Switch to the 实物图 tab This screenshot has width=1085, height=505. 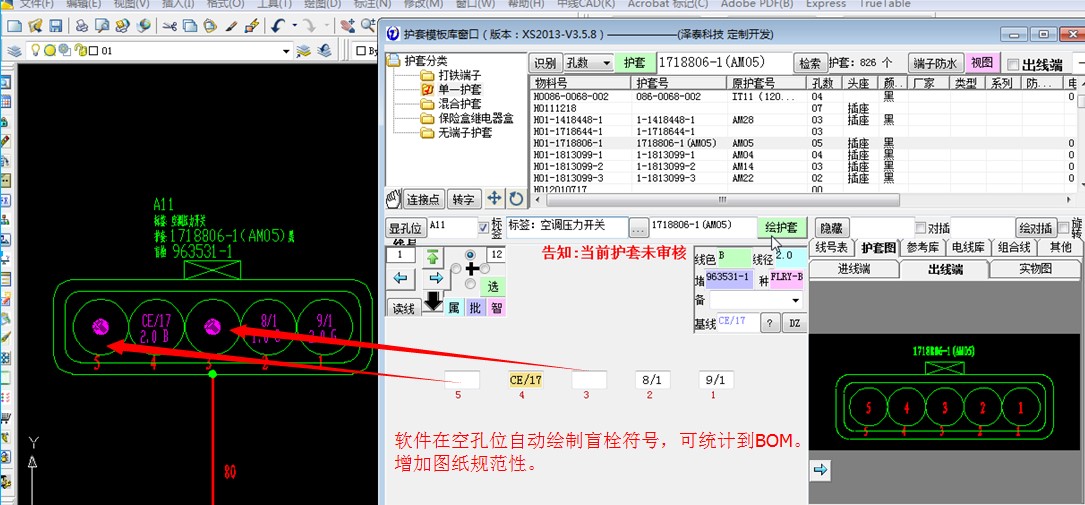(x=1035, y=269)
